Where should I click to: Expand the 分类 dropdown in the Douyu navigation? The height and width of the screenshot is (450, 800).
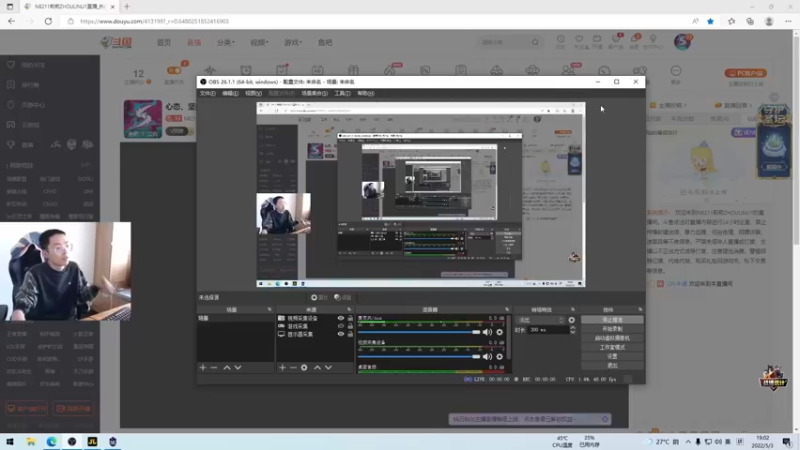pyautogui.click(x=226, y=42)
